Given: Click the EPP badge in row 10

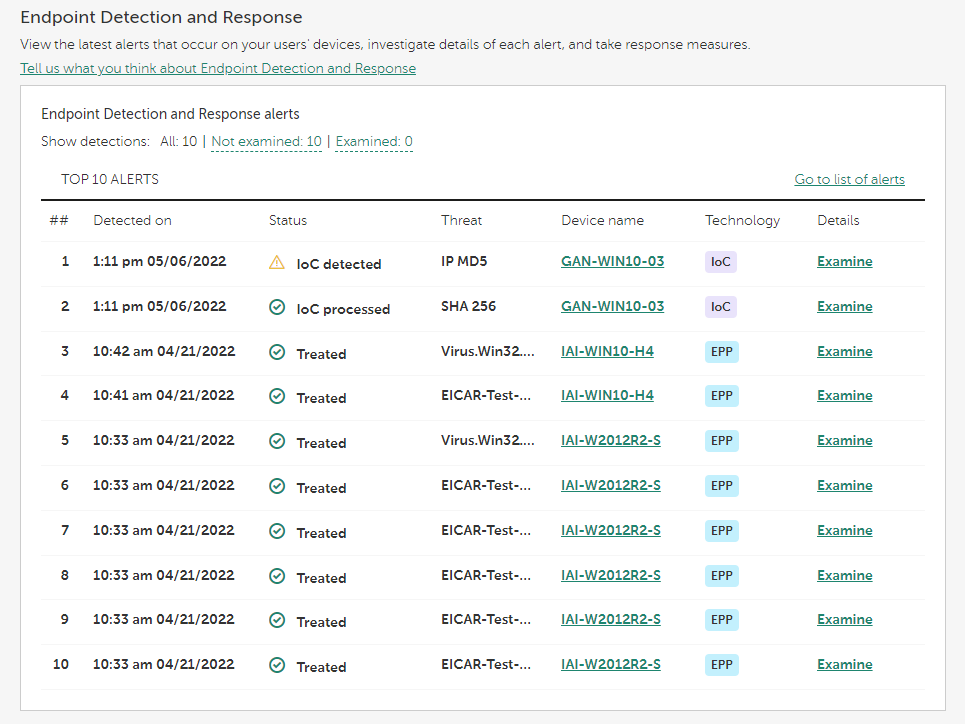Looking at the screenshot, I should (721, 665).
